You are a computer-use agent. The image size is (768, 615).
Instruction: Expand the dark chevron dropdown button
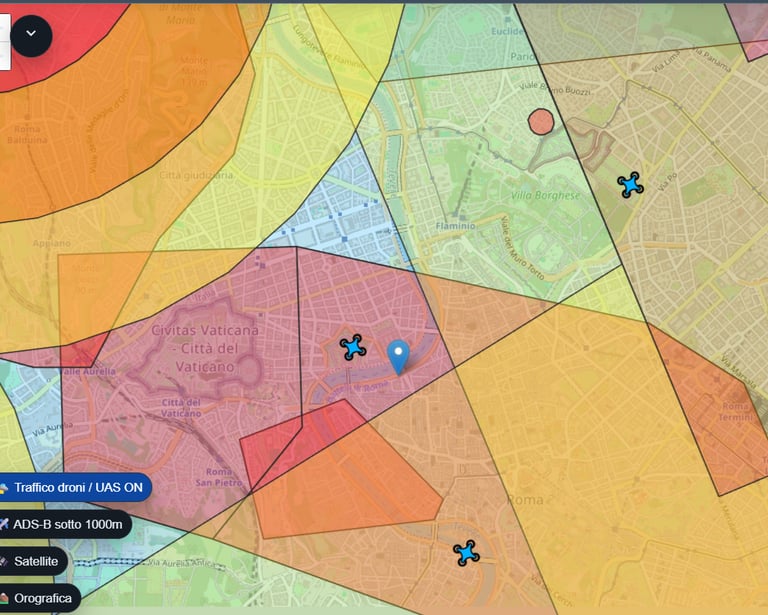click(31, 35)
